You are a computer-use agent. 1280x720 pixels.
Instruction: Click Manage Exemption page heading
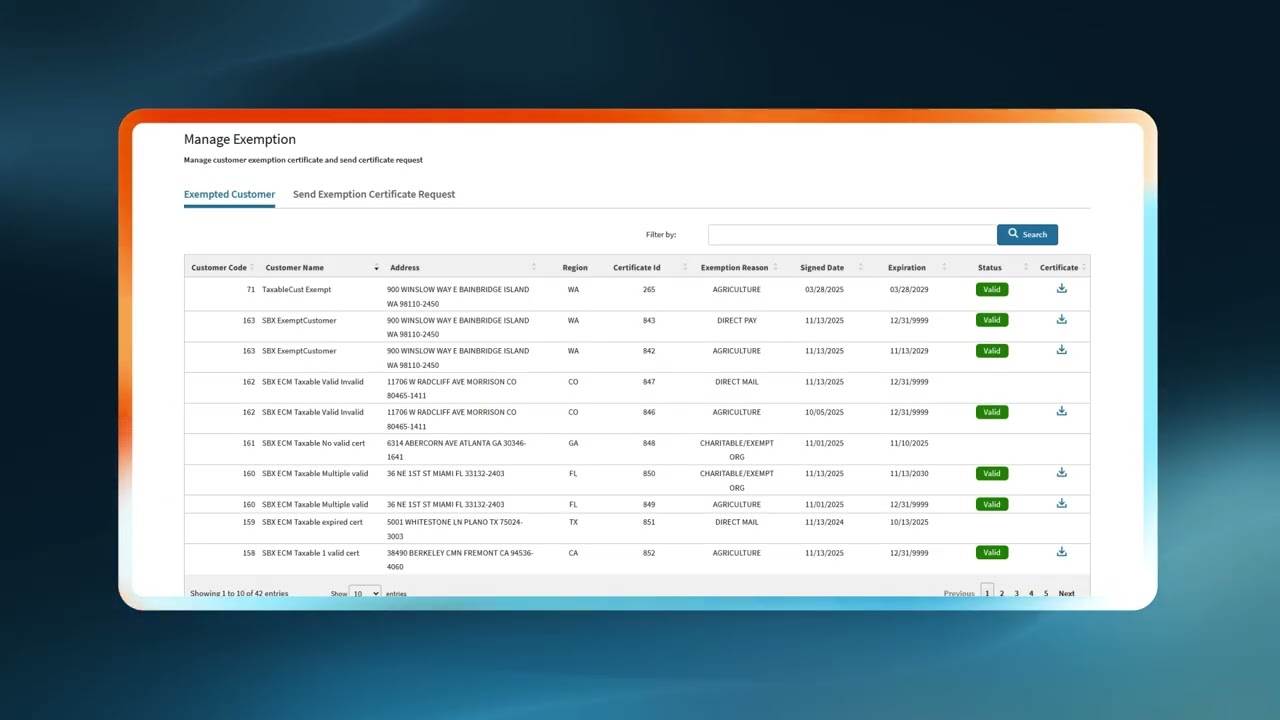click(240, 139)
